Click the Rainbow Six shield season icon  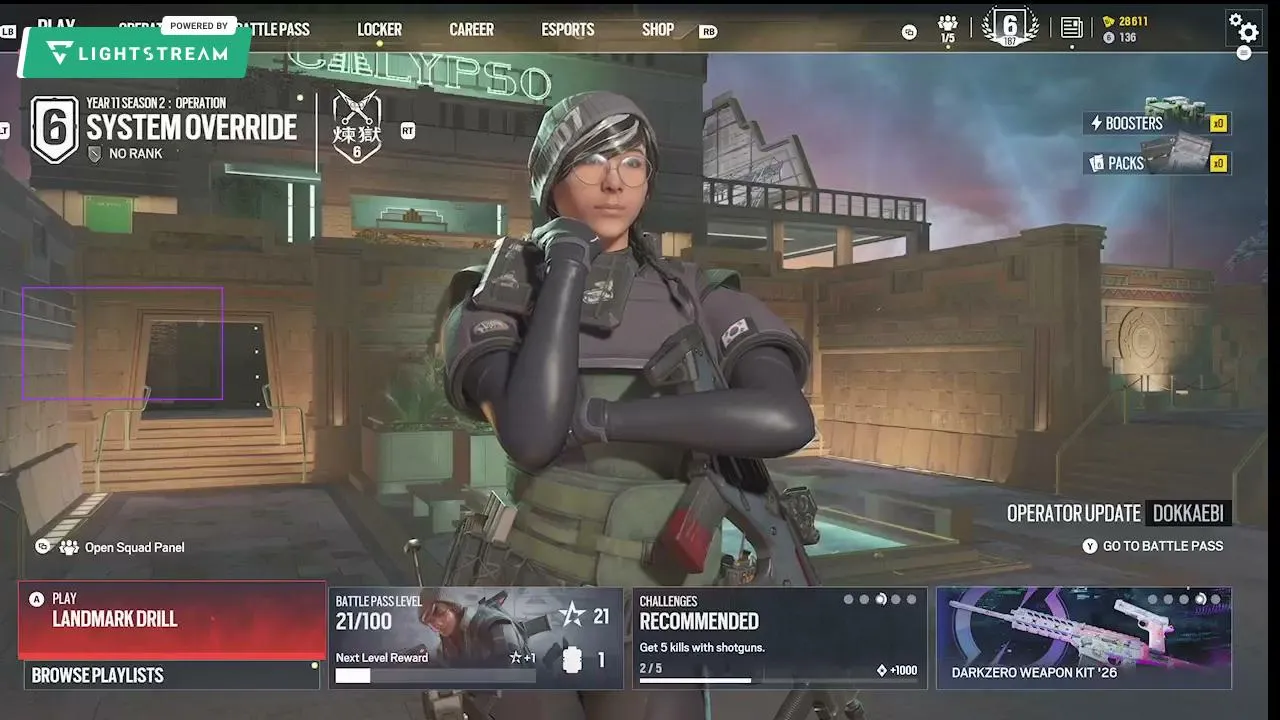click(54, 129)
